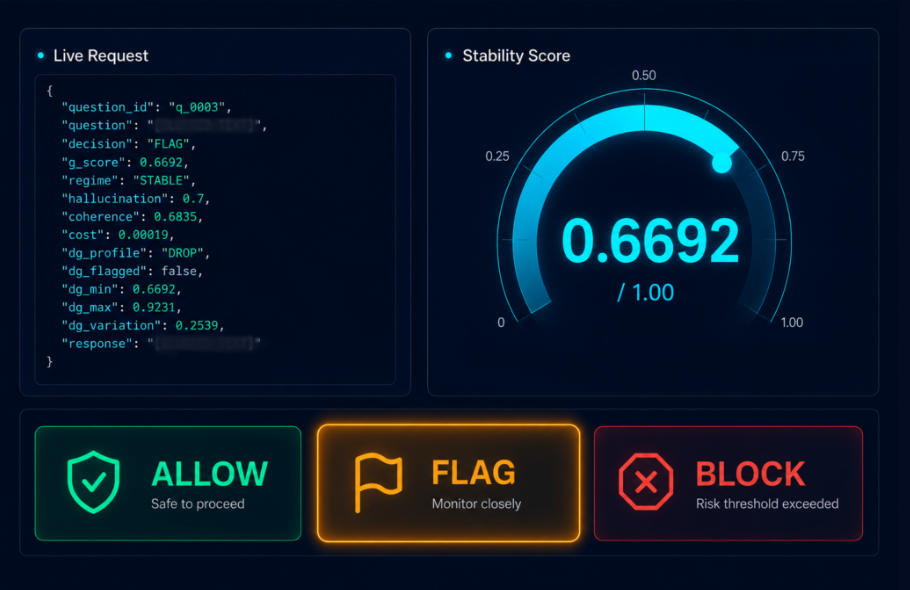Click the "Safe to proceed" subtitle

pyautogui.click(x=198, y=504)
